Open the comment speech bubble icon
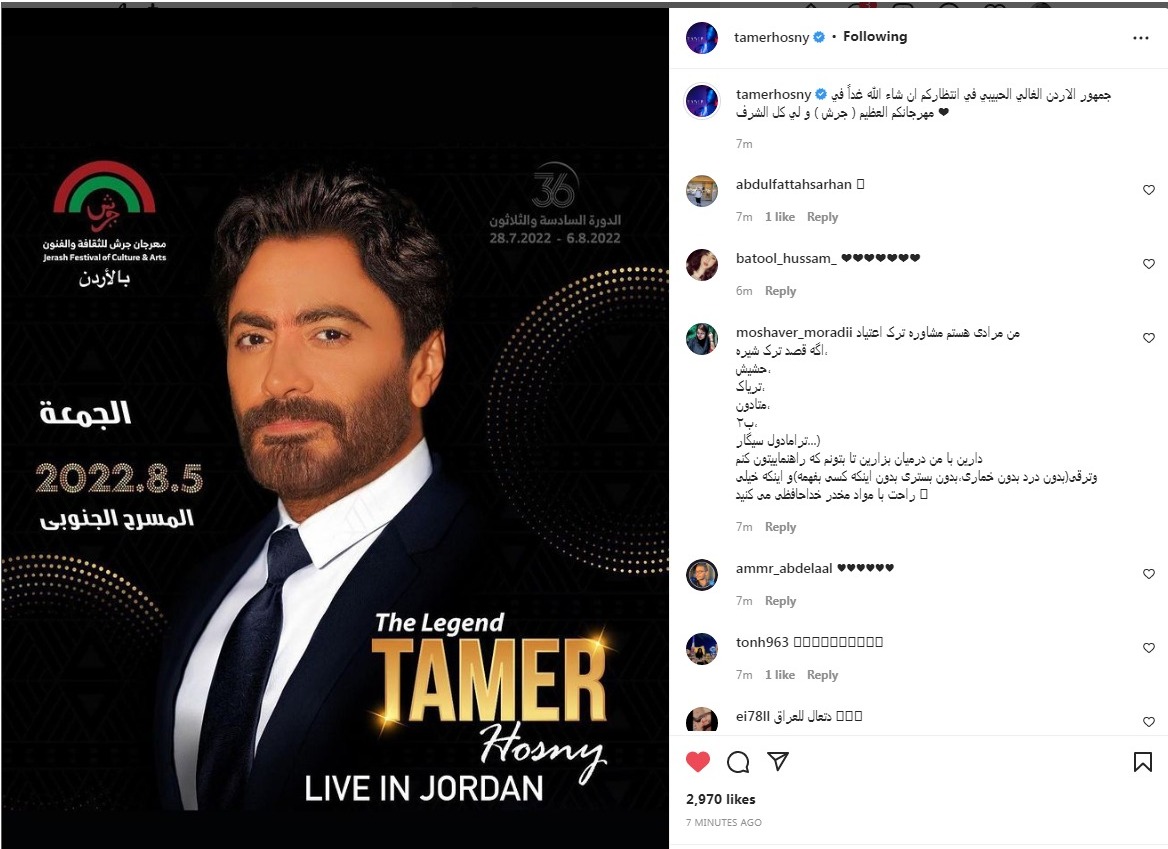Viewport: 1168px width, 849px height. click(738, 762)
